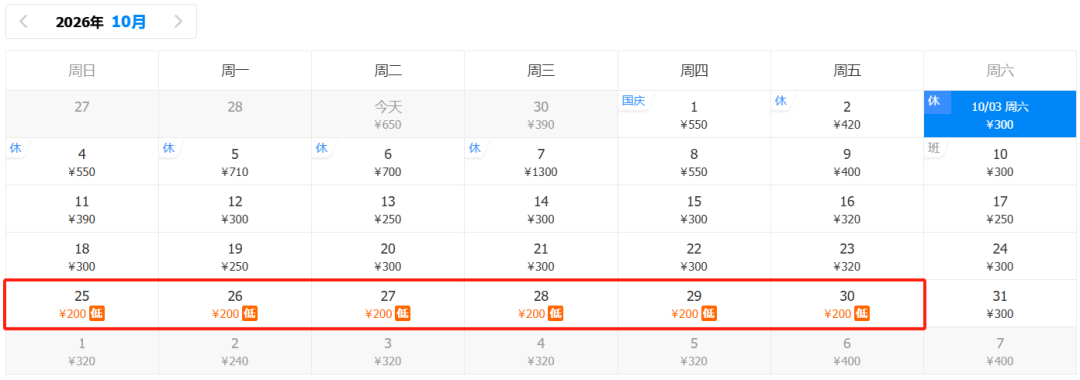The width and height of the screenshot is (1080, 380).
Task: Select October 15 date cell
Action: [x=694, y=209]
